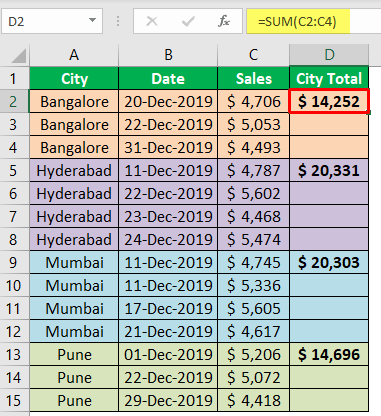Click the Date header cell
The height and width of the screenshot is (416, 381).
pyautogui.click(x=168, y=79)
